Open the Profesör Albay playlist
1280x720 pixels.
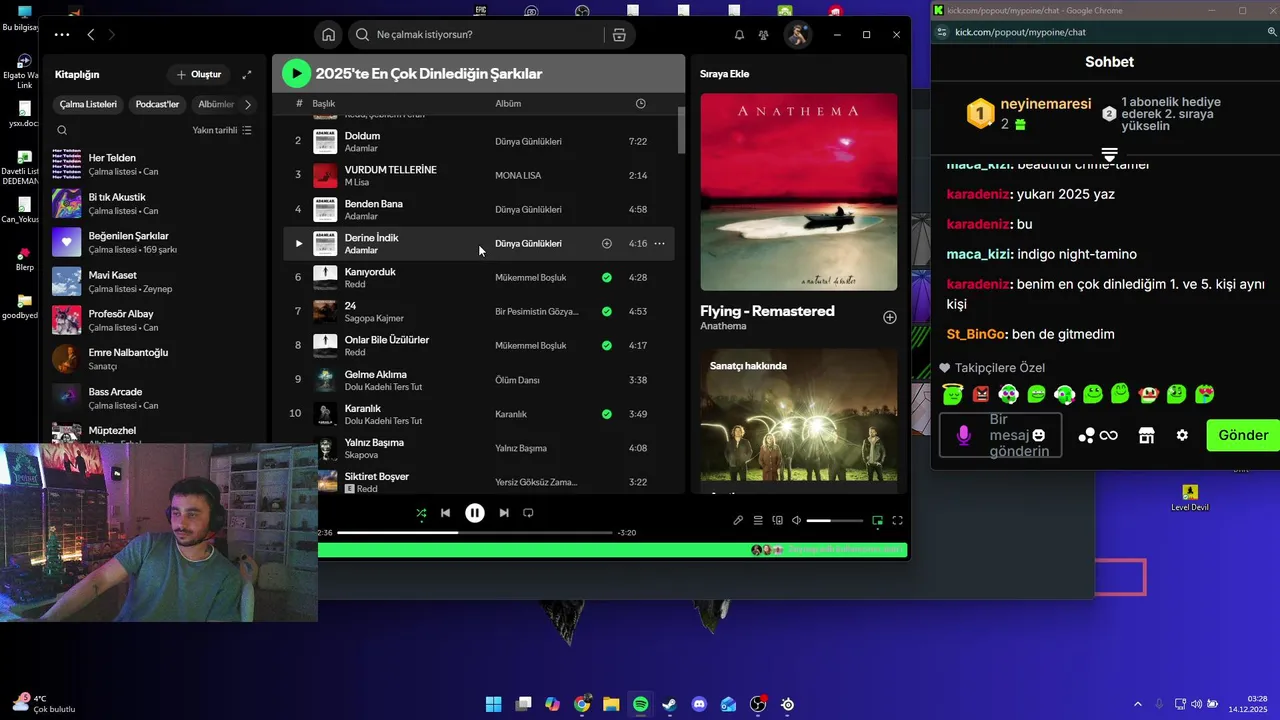155,320
